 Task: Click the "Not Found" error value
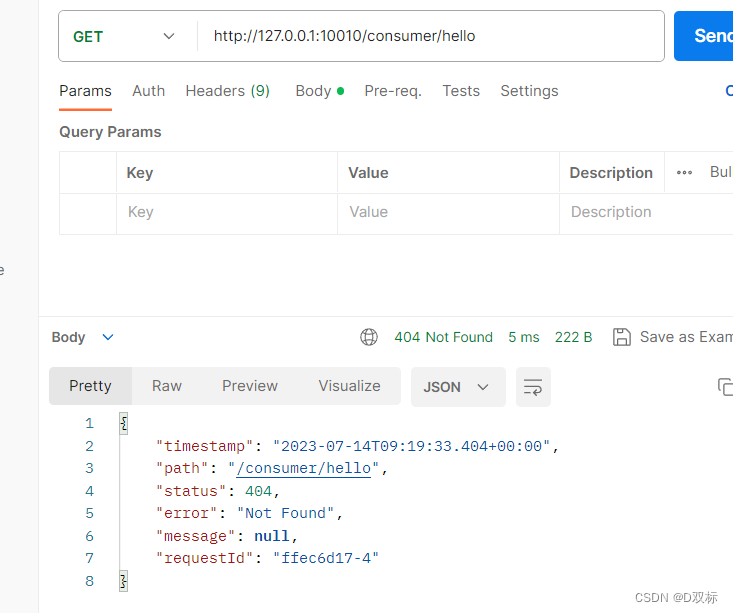pyautogui.click(x=286, y=513)
